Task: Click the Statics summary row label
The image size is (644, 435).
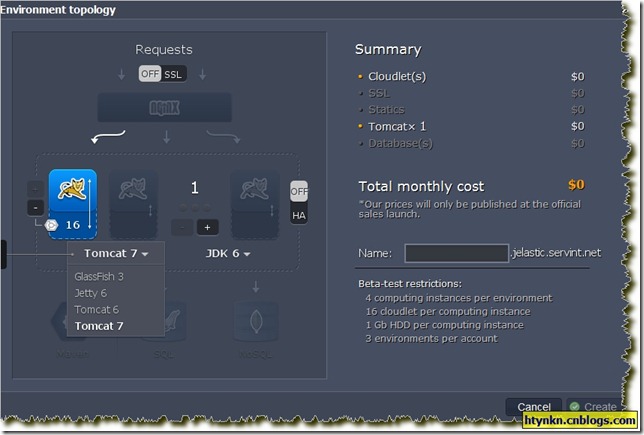Action: pos(386,110)
